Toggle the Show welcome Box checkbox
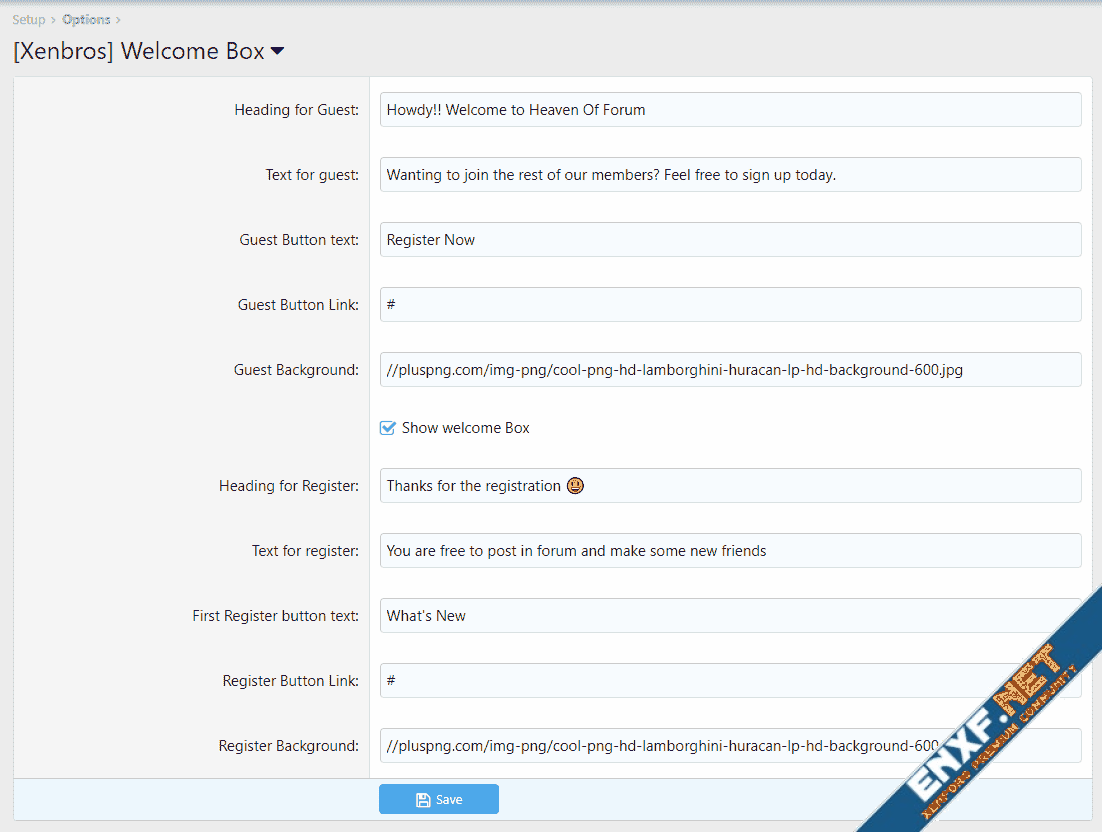This screenshot has width=1102, height=832. tap(388, 428)
